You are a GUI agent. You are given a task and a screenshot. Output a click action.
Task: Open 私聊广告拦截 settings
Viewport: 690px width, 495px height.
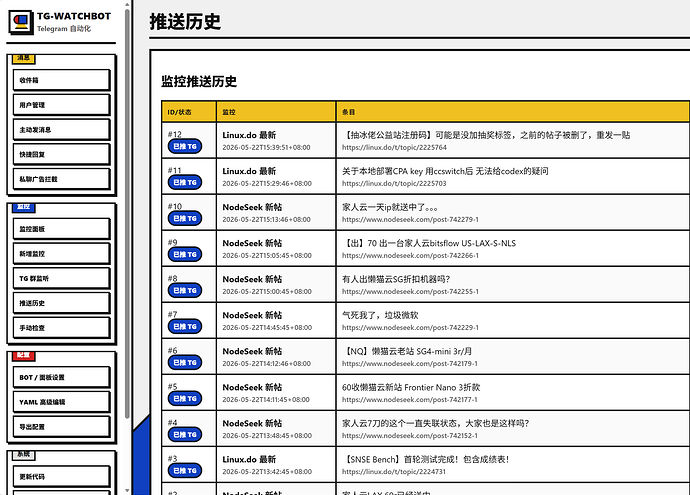click(x=61, y=179)
